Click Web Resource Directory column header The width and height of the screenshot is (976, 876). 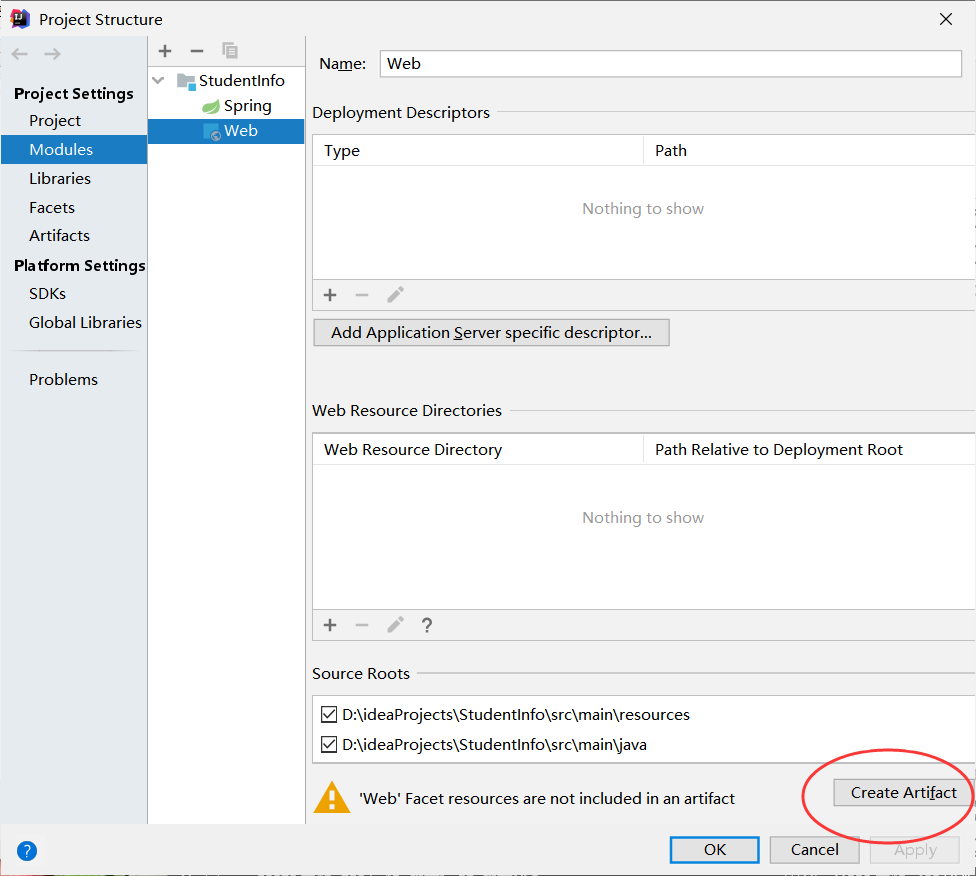point(478,450)
